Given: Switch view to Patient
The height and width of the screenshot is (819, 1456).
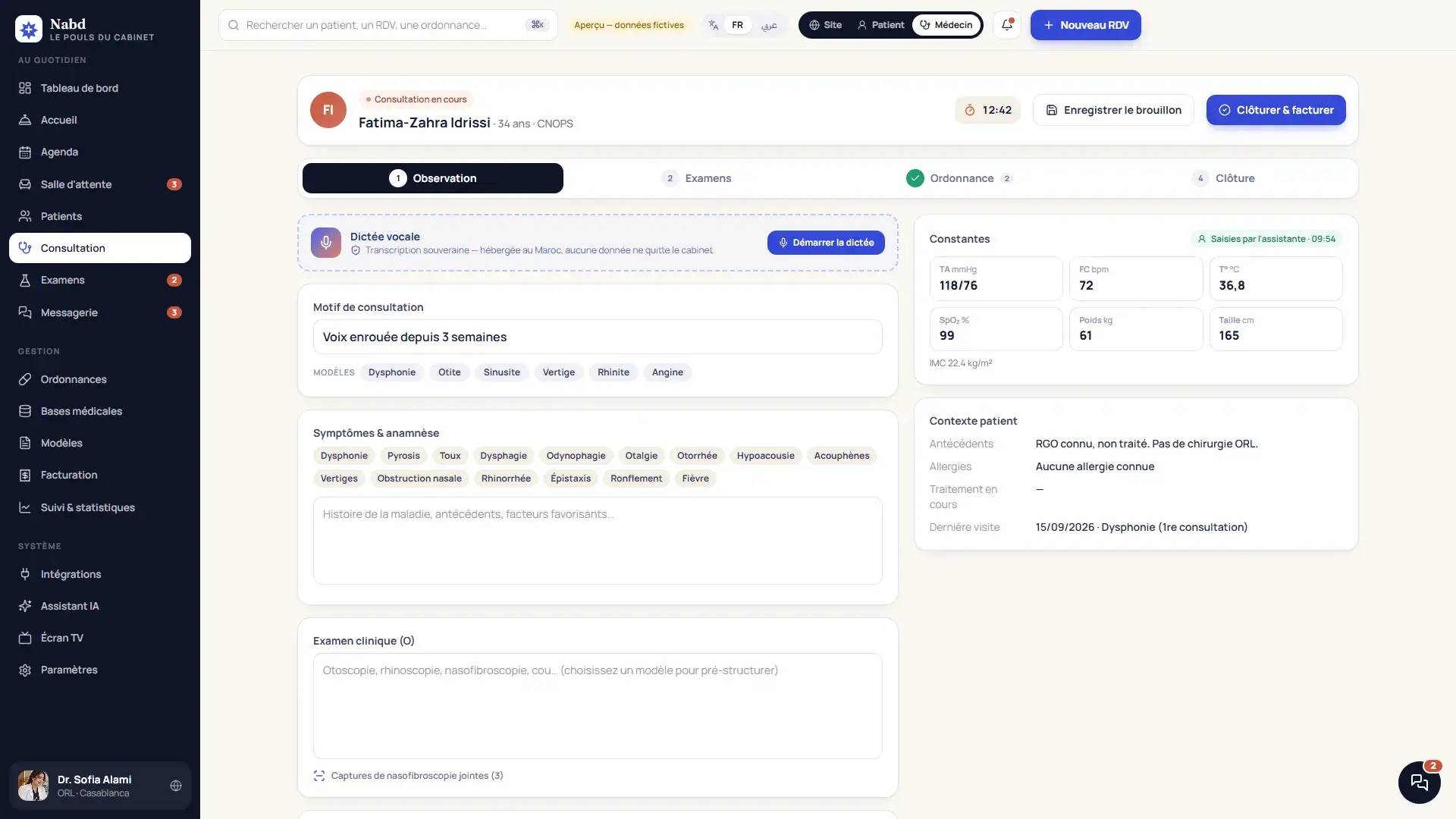Looking at the screenshot, I should coord(880,25).
